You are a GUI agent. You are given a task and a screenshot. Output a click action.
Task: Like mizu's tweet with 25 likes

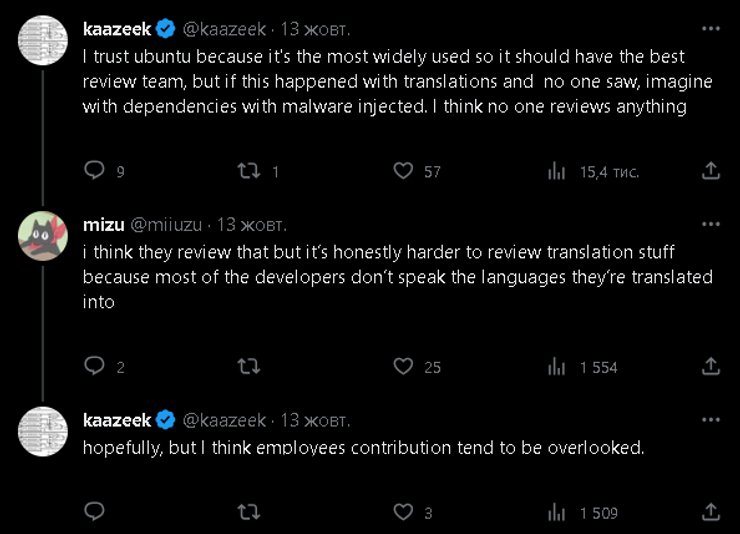pyautogui.click(x=403, y=367)
